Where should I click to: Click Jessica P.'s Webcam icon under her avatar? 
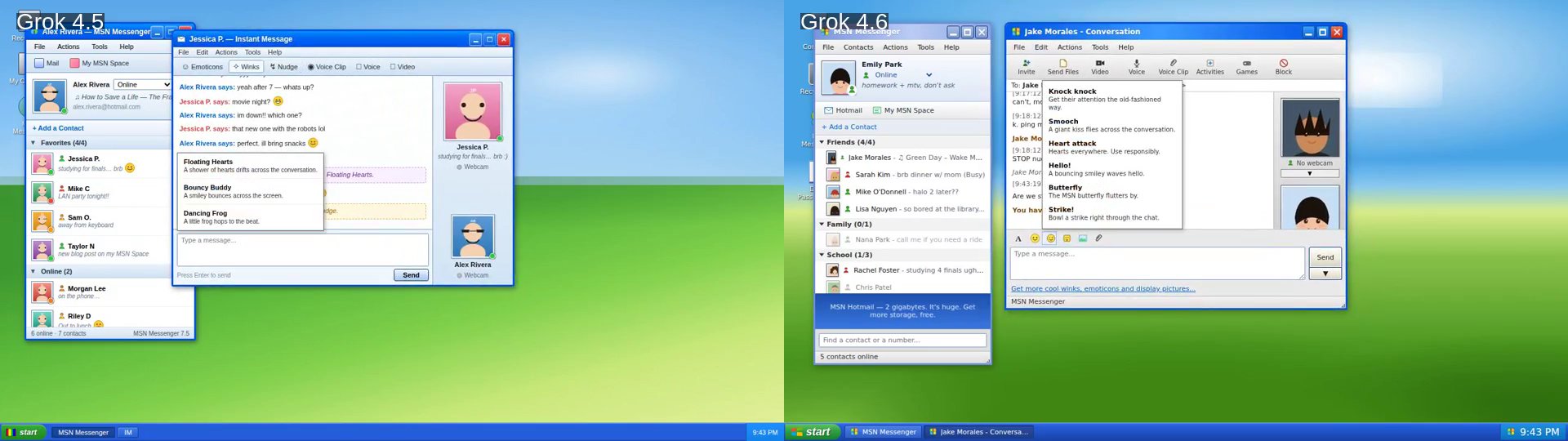click(x=459, y=167)
